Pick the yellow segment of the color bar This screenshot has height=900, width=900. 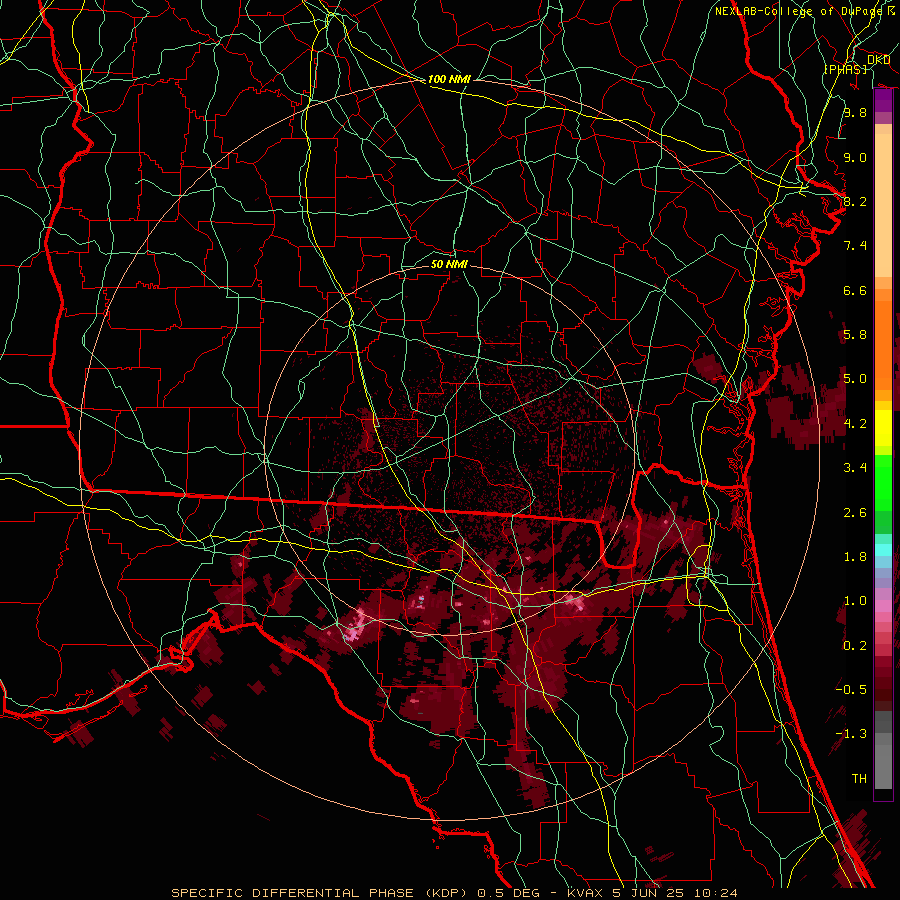[x=883, y=428]
